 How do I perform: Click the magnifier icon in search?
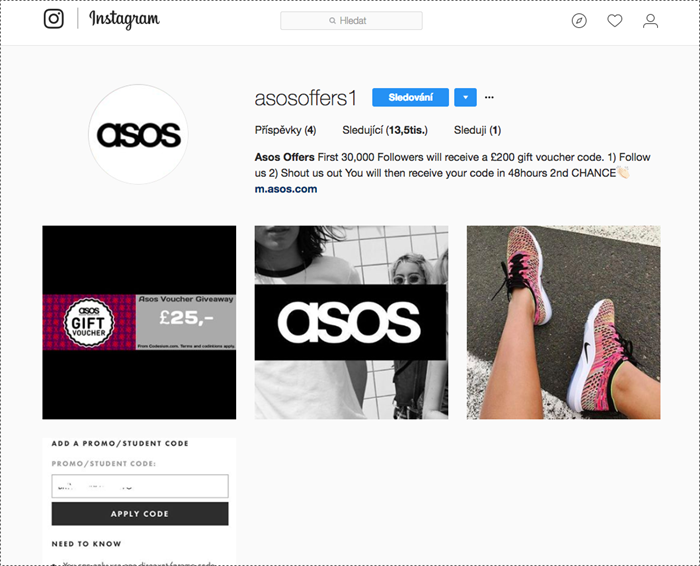point(332,21)
